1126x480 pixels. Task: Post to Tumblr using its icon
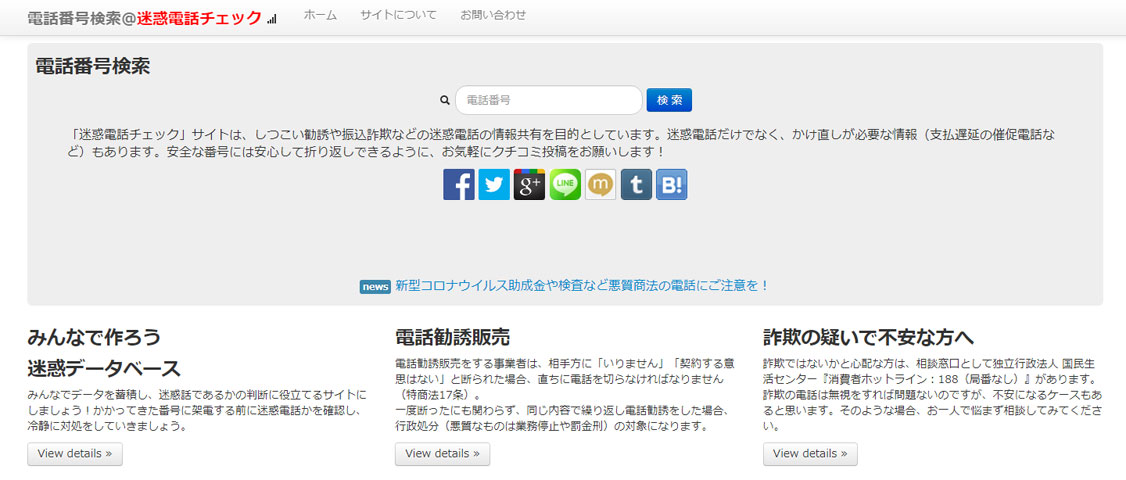point(636,184)
